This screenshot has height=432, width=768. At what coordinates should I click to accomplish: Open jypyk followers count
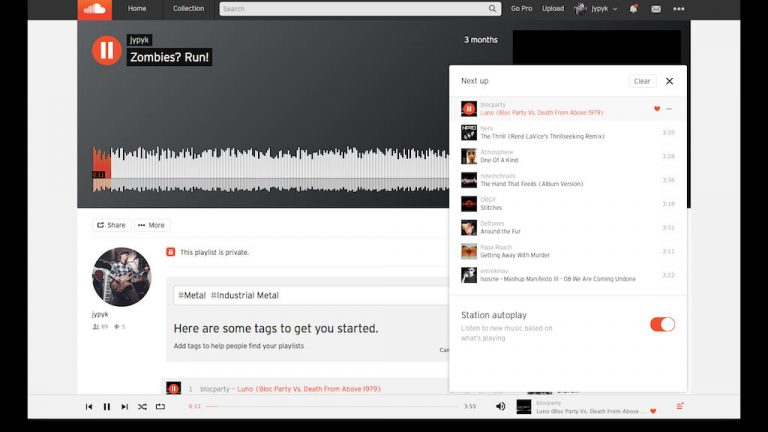[100, 327]
